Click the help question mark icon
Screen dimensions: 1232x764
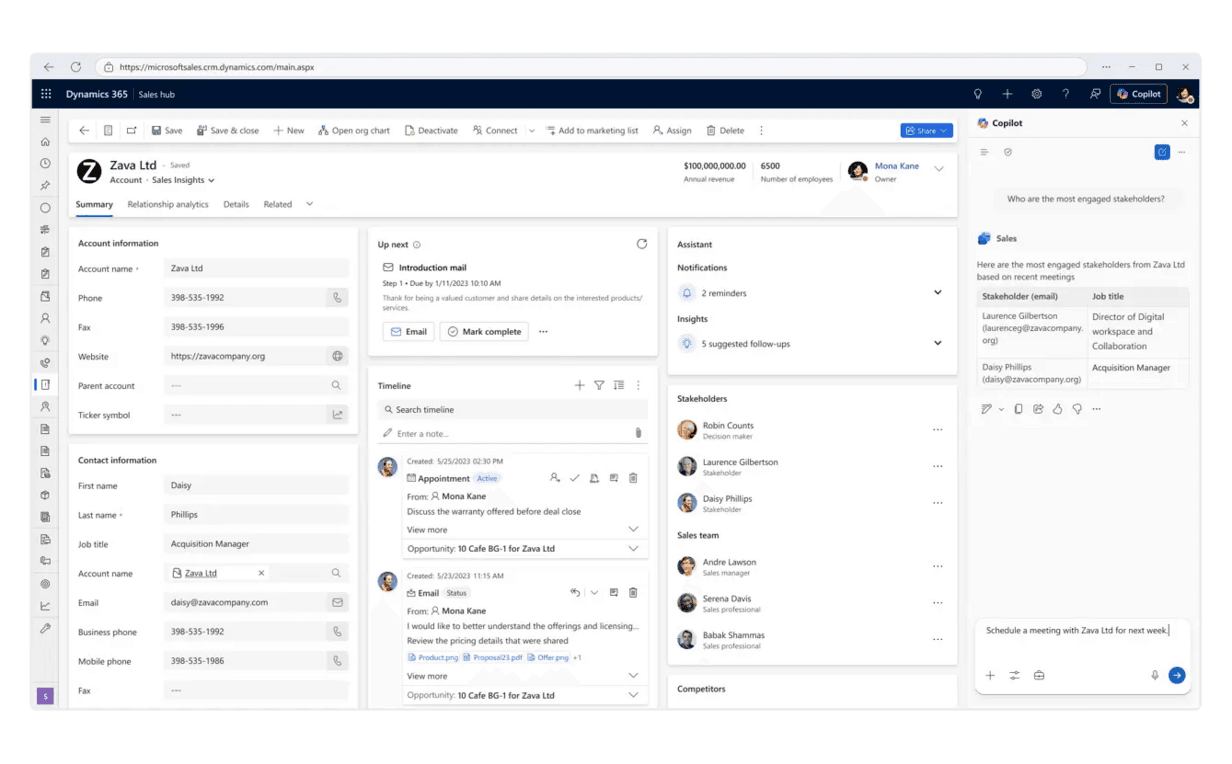(1065, 94)
